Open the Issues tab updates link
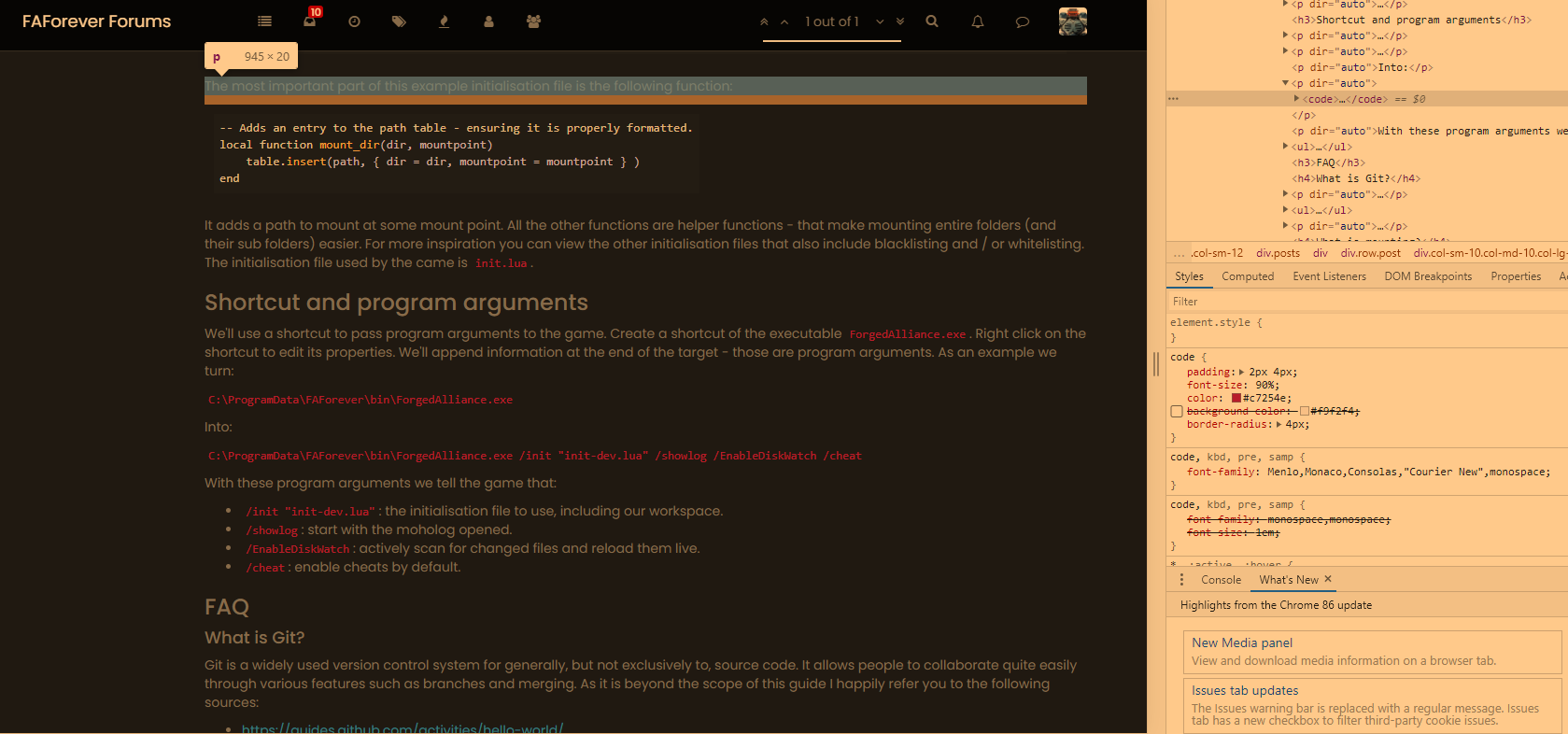This screenshot has height=734, width=1568. [1245, 690]
